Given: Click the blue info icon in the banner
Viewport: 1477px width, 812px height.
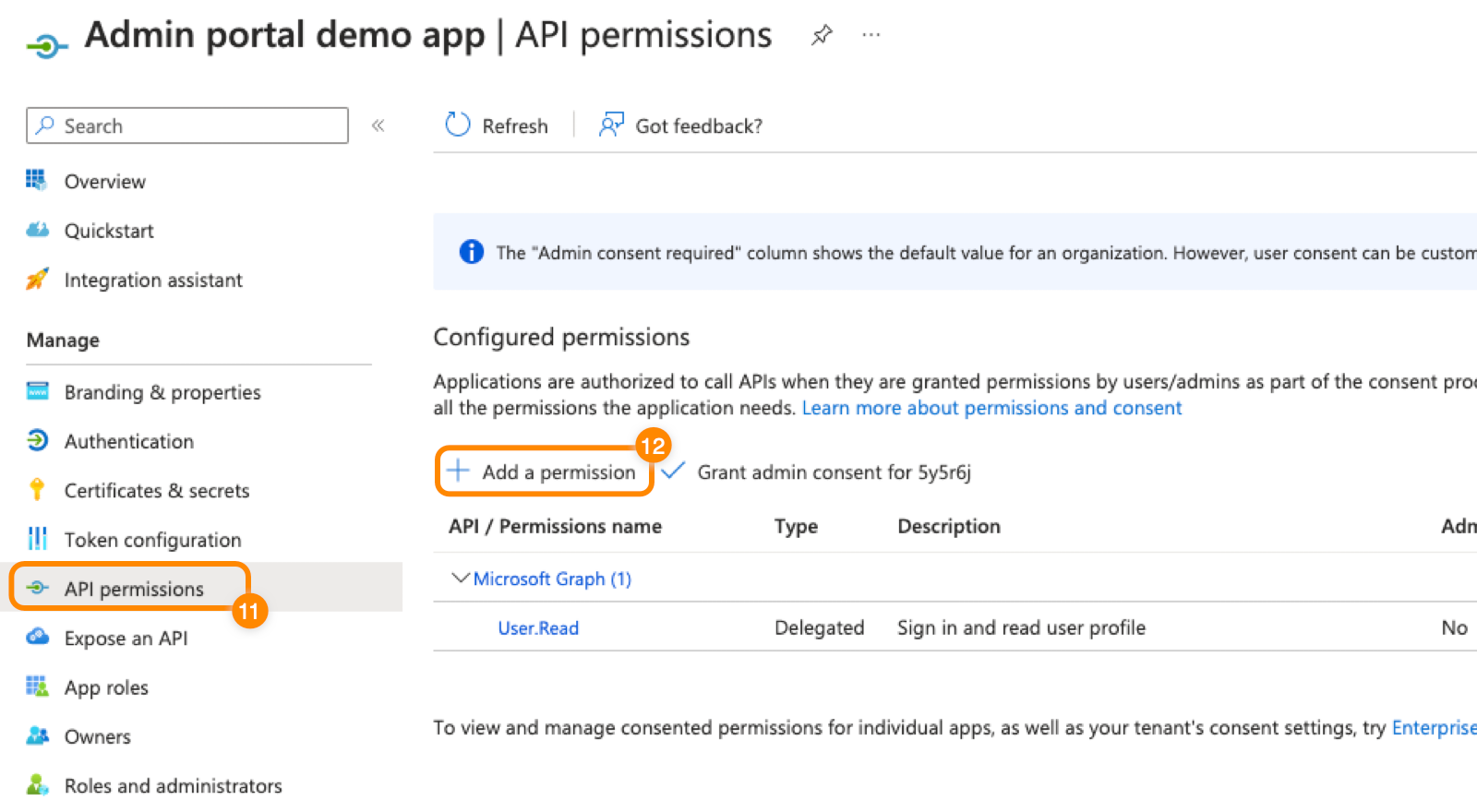Looking at the screenshot, I should click(471, 252).
